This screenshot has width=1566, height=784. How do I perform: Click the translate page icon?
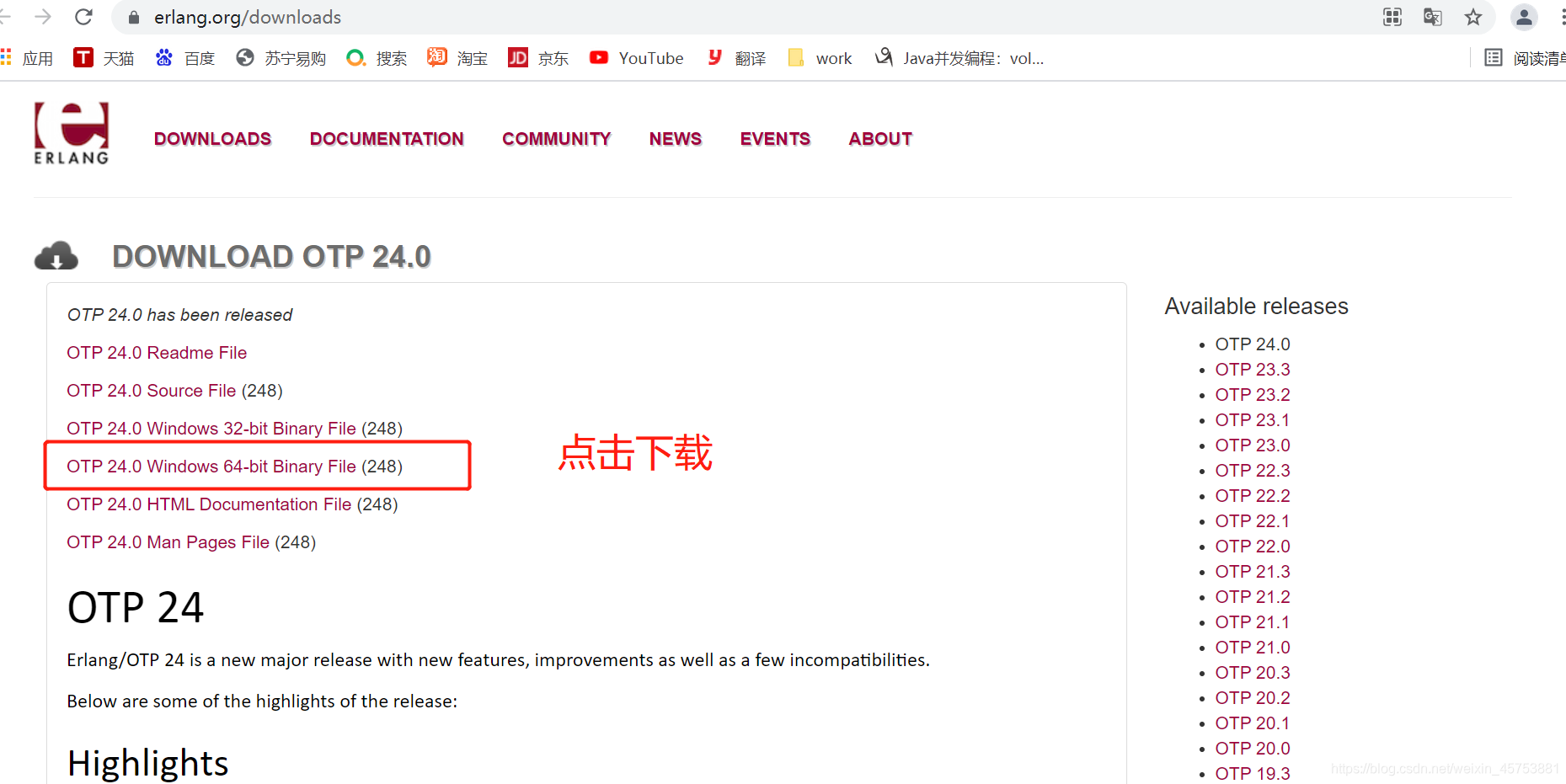click(x=1432, y=17)
